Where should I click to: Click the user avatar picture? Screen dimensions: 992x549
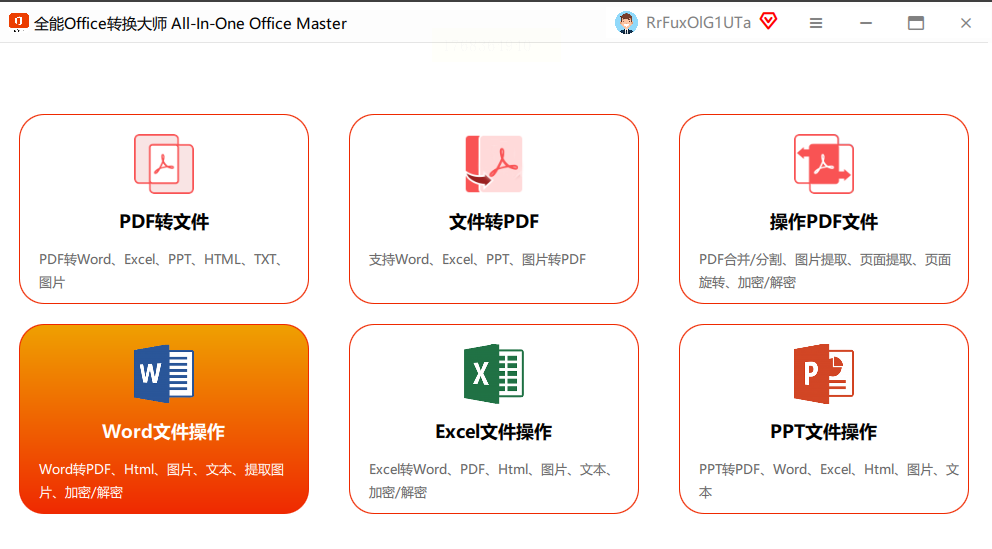[x=626, y=23]
